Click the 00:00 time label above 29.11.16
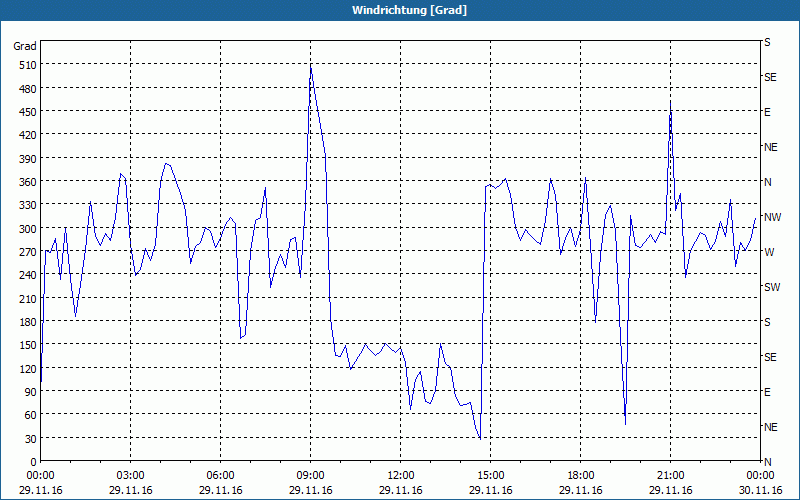The height and width of the screenshot is (500, 800). pyautogui.click(x=40, y=476)
